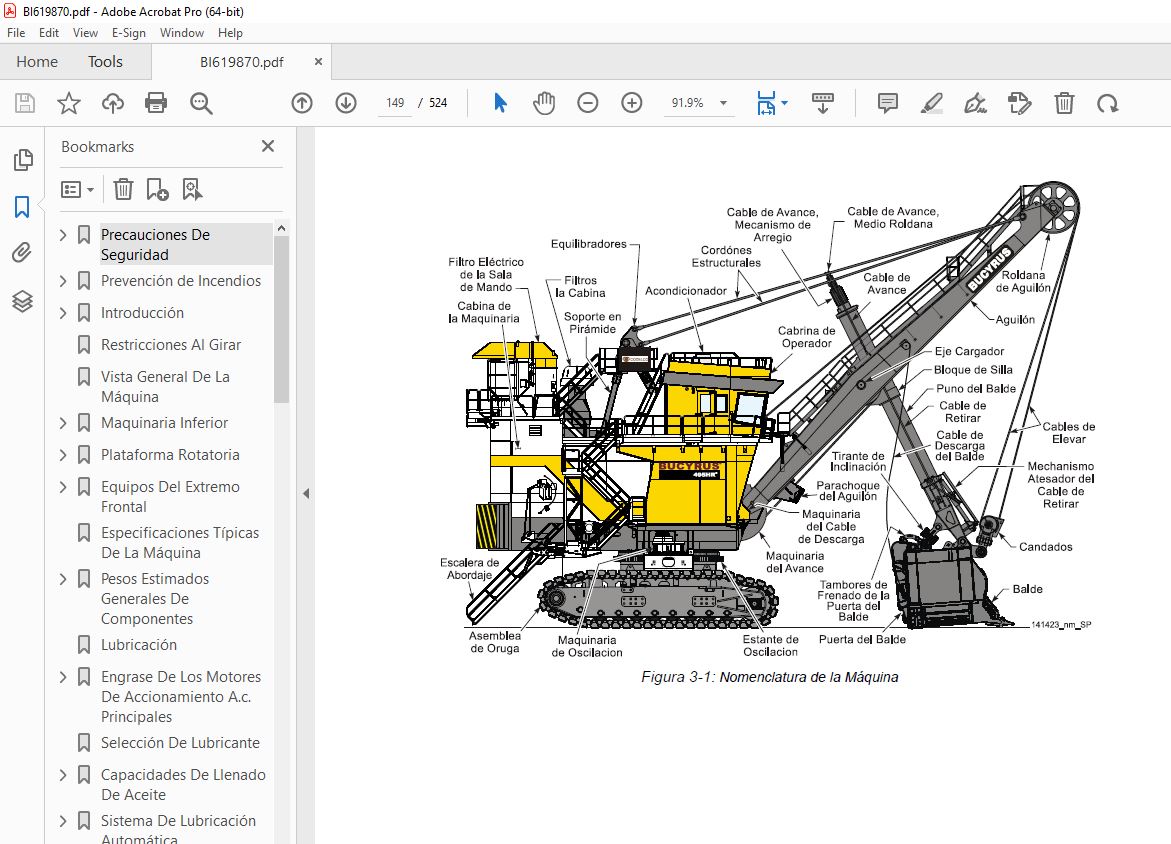This screenshot has height=844, width=1171.
Task: Click the Save file icon
Action: [x=25, y=103]
